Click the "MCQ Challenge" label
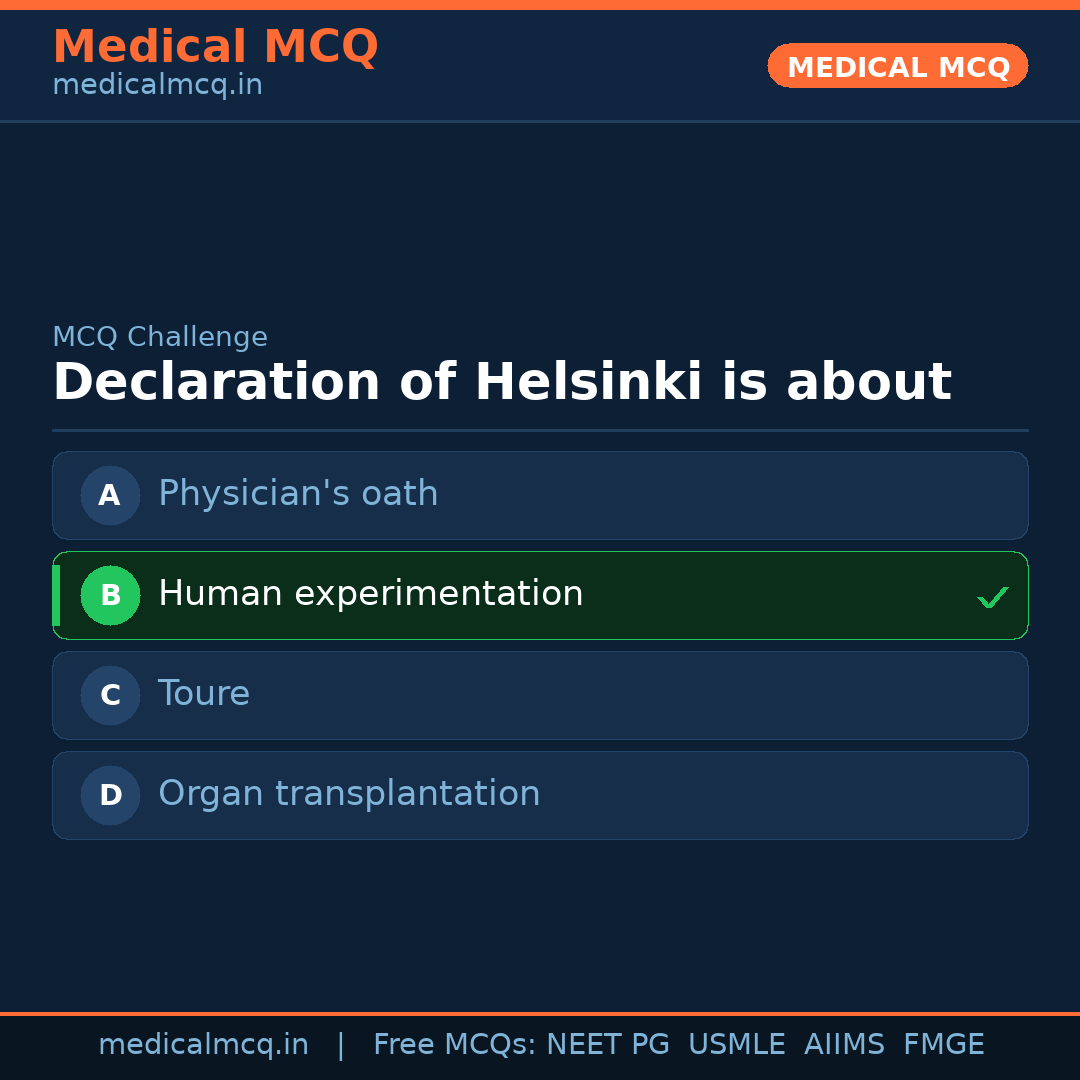The image size is (1080, 1080). [160, 338]
